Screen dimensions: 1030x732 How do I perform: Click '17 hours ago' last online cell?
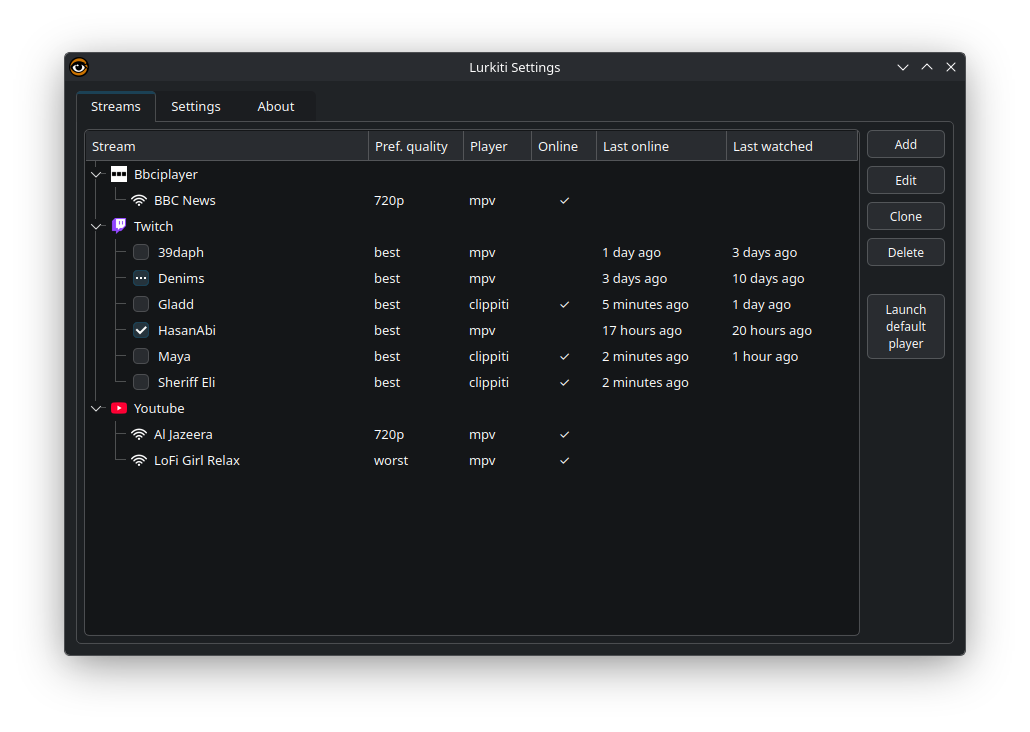642,331
